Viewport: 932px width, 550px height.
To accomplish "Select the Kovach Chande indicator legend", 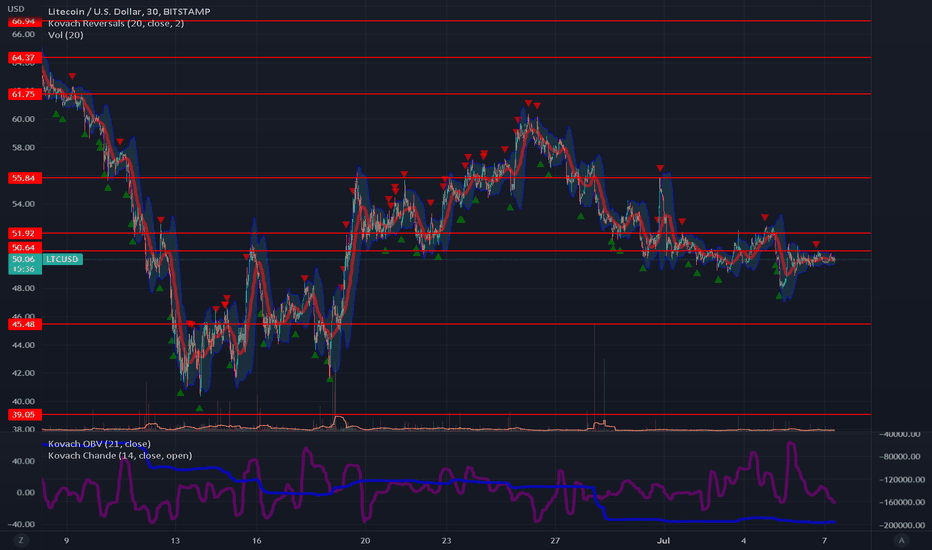I will (120, 455).
